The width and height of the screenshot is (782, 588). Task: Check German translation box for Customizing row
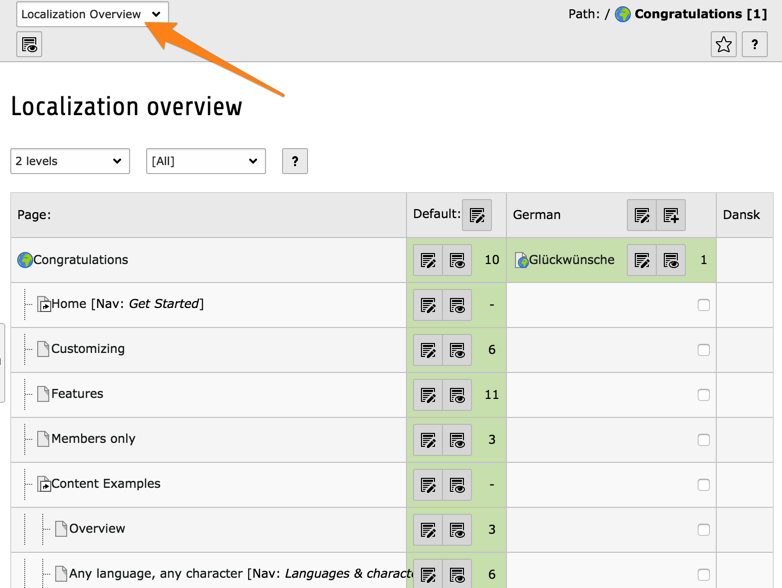[703, 350]
